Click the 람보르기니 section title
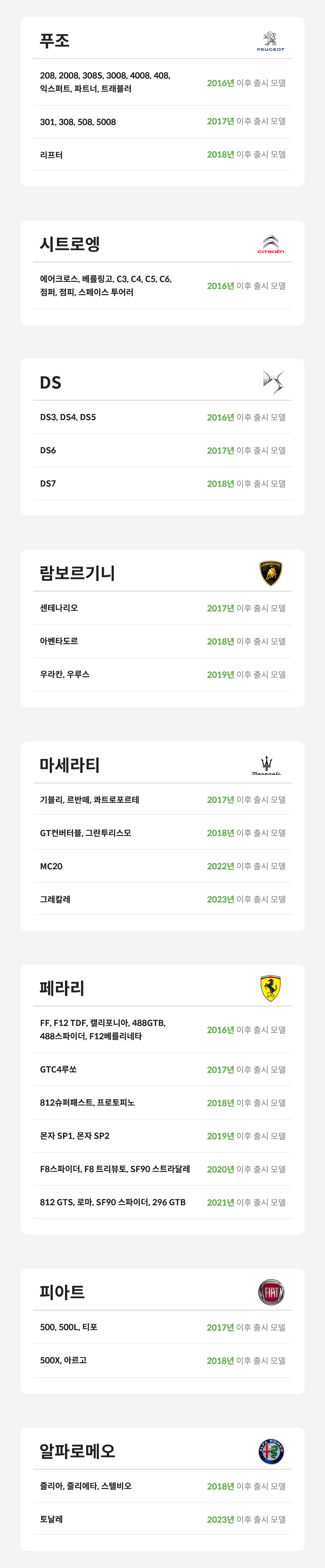This screenshot has height=1568, width=325. [77, 573]
